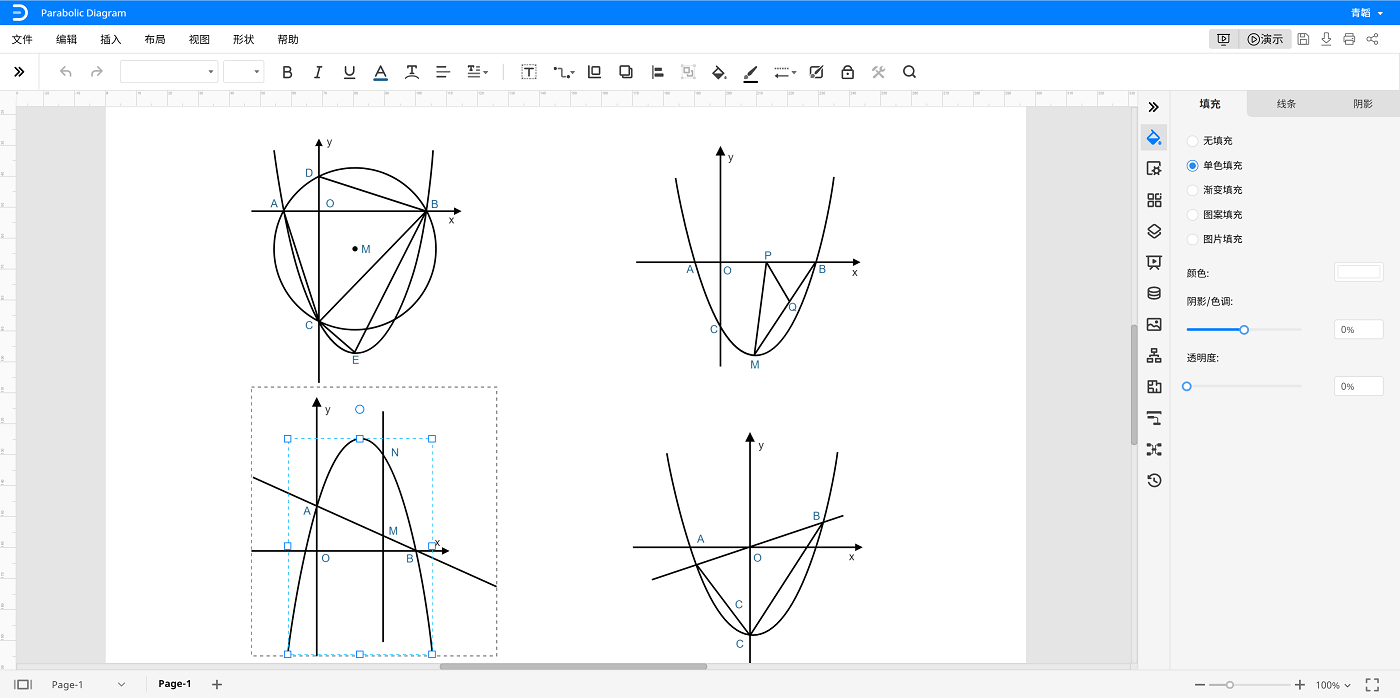1400x698 pixels.
Task: Open the connector tool dropdown
Action: 564,72
